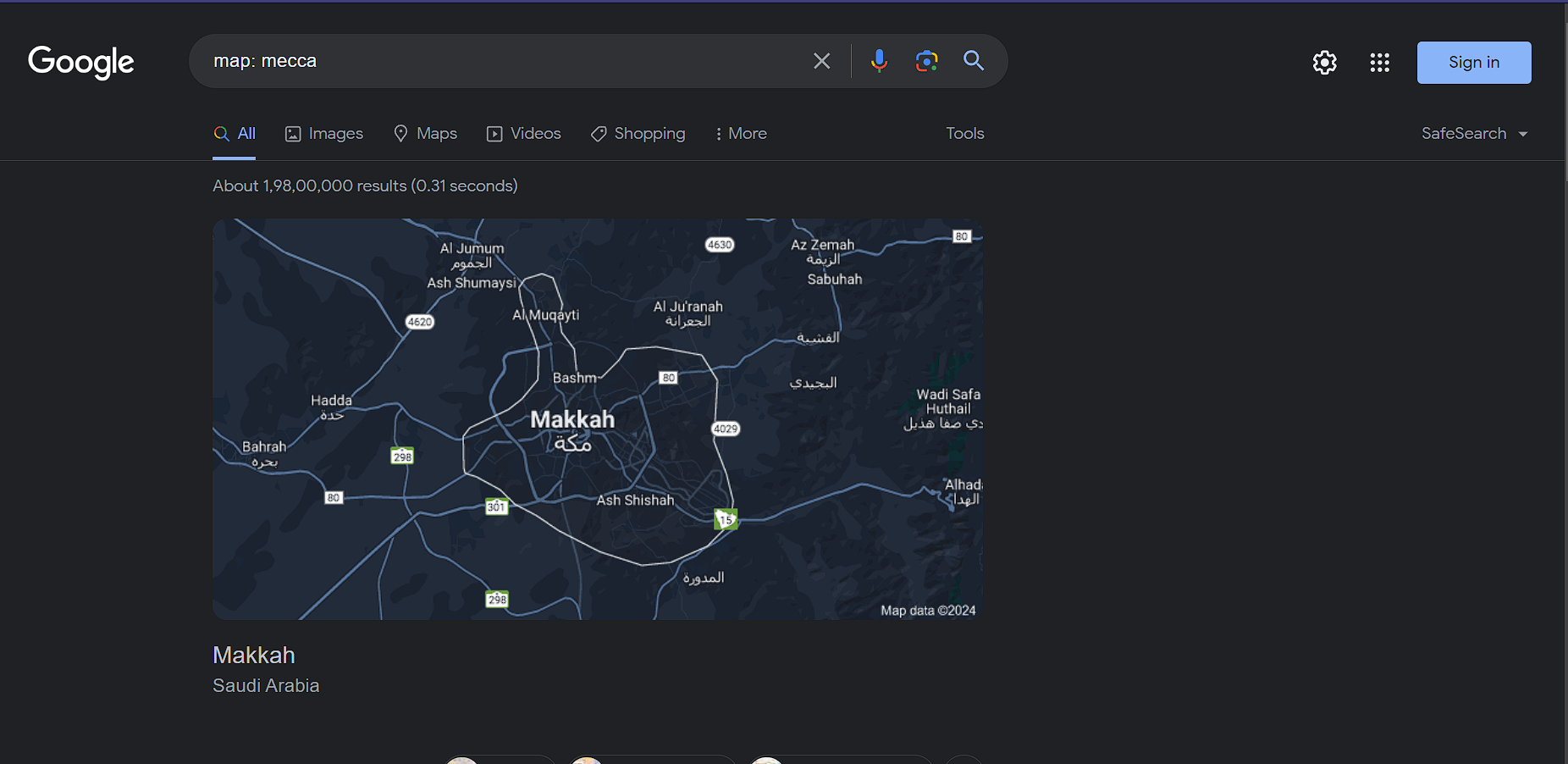The height and width of the screenshot is (764, 1568).
Task: Switch to the Maps tab
Action: point(426,134)
